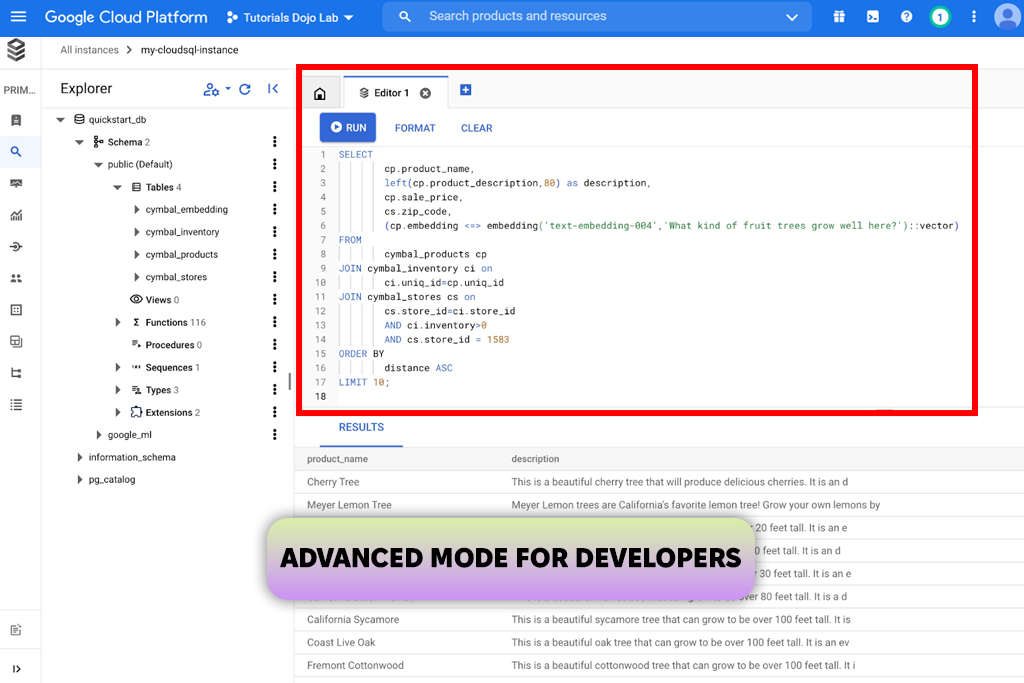1024x683 pixels.
Task: Switch to the RESULTS tab
Action: click(x=361, y=427)
